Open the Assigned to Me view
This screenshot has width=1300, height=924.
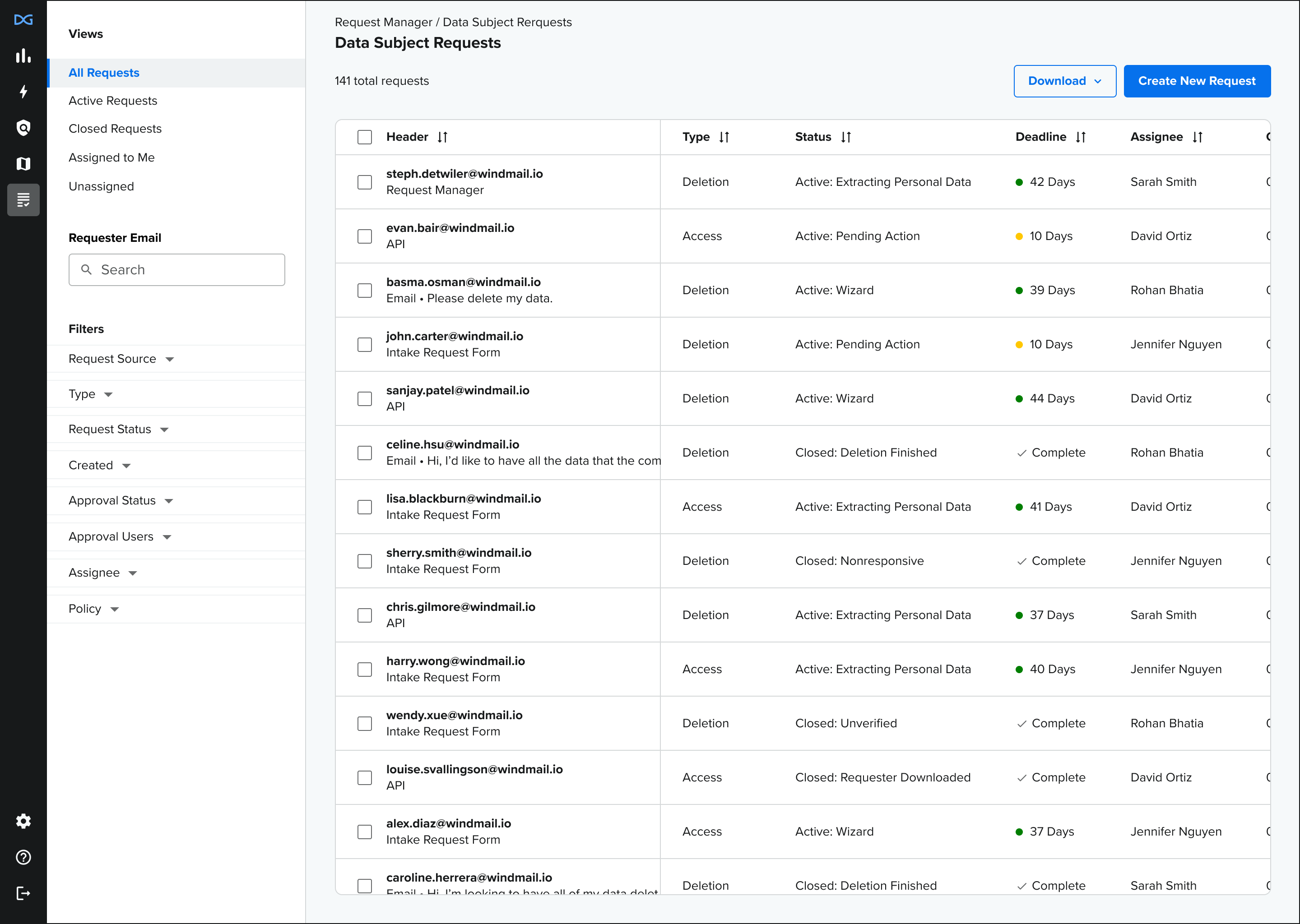[x=111, y=157]
